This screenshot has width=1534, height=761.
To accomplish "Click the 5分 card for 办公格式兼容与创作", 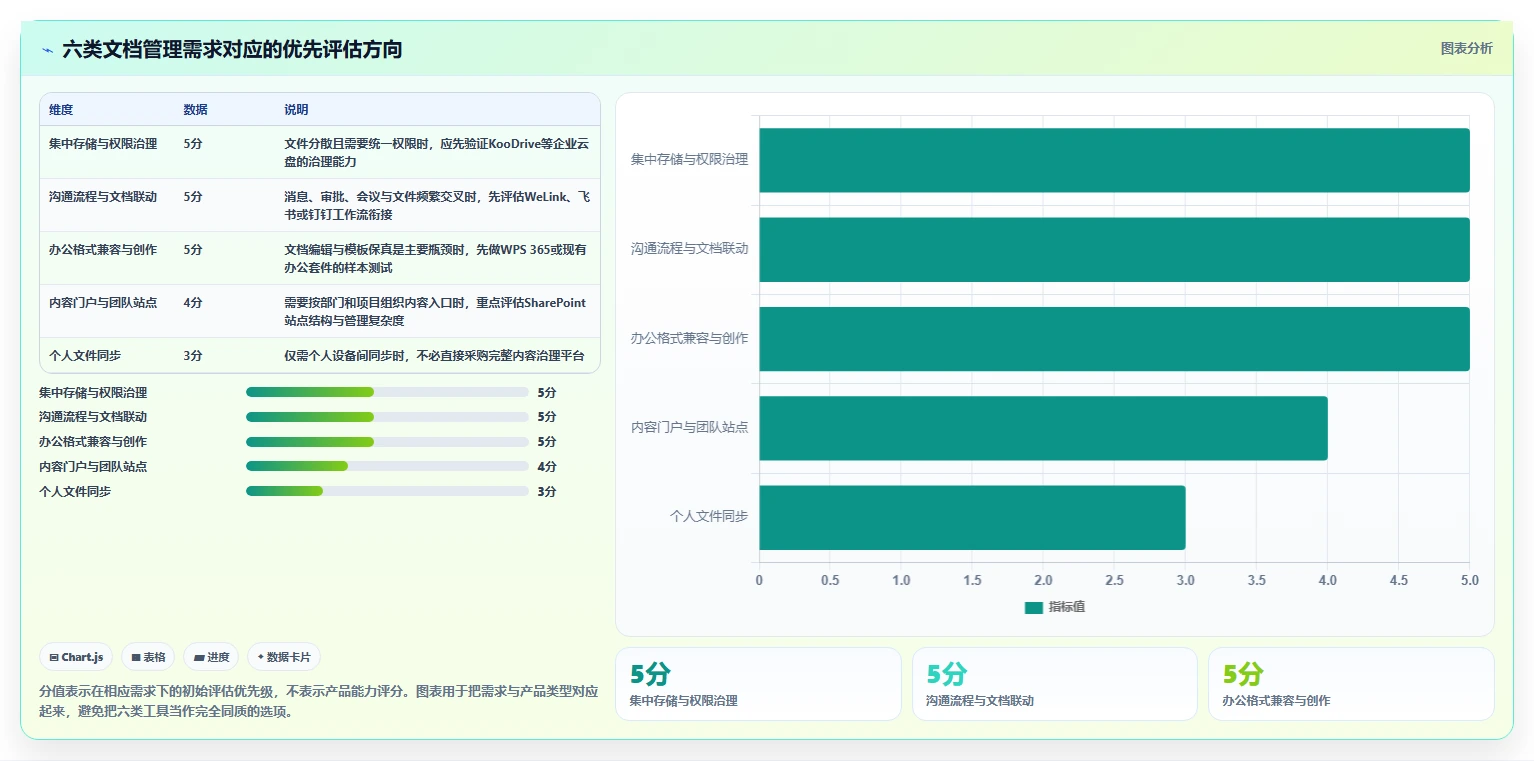I will click(1351, 684).
